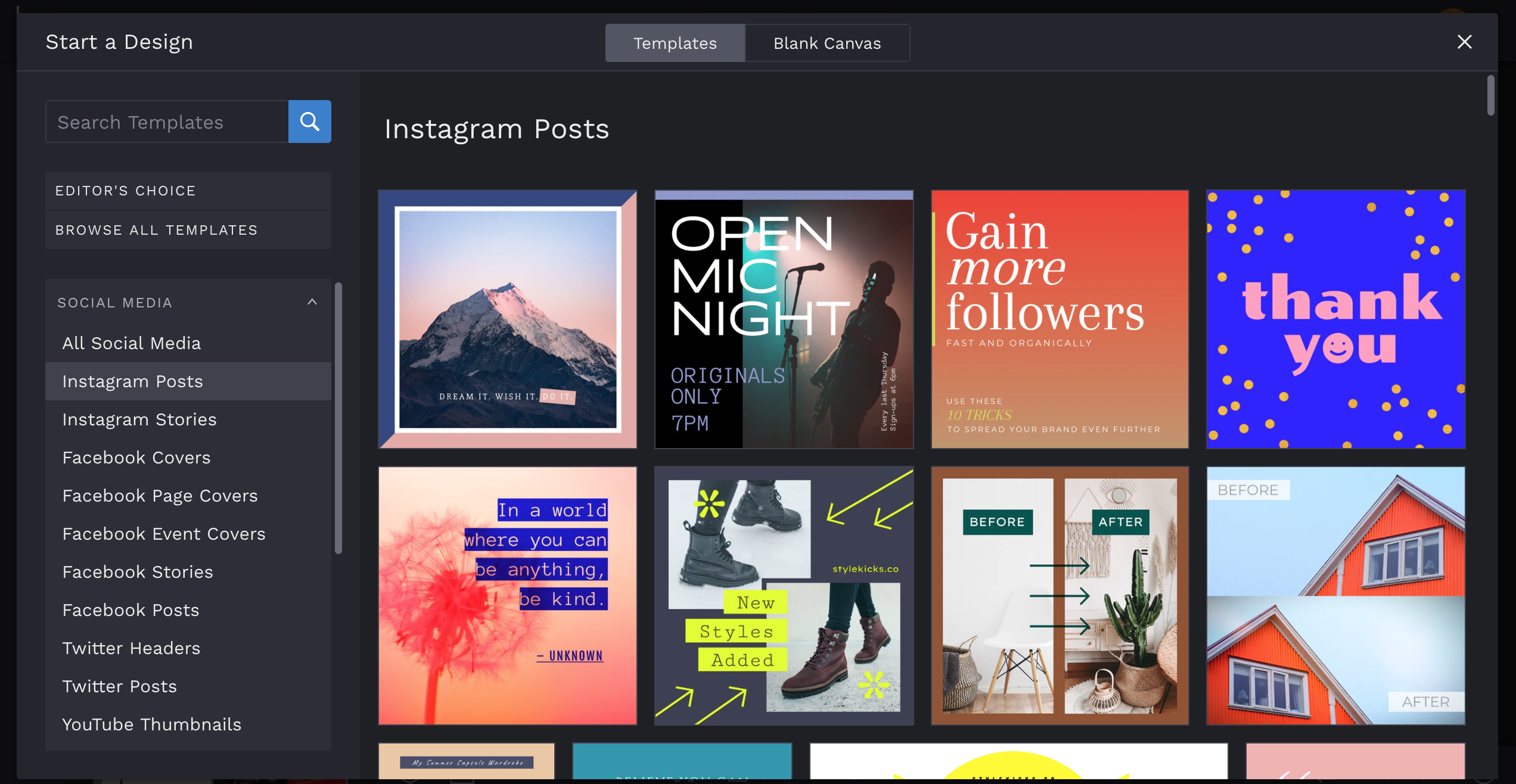Click the blue search magnifier button
Image resolution: width=1516 pixels, height=784 pixels.
(x=309, y=122)
